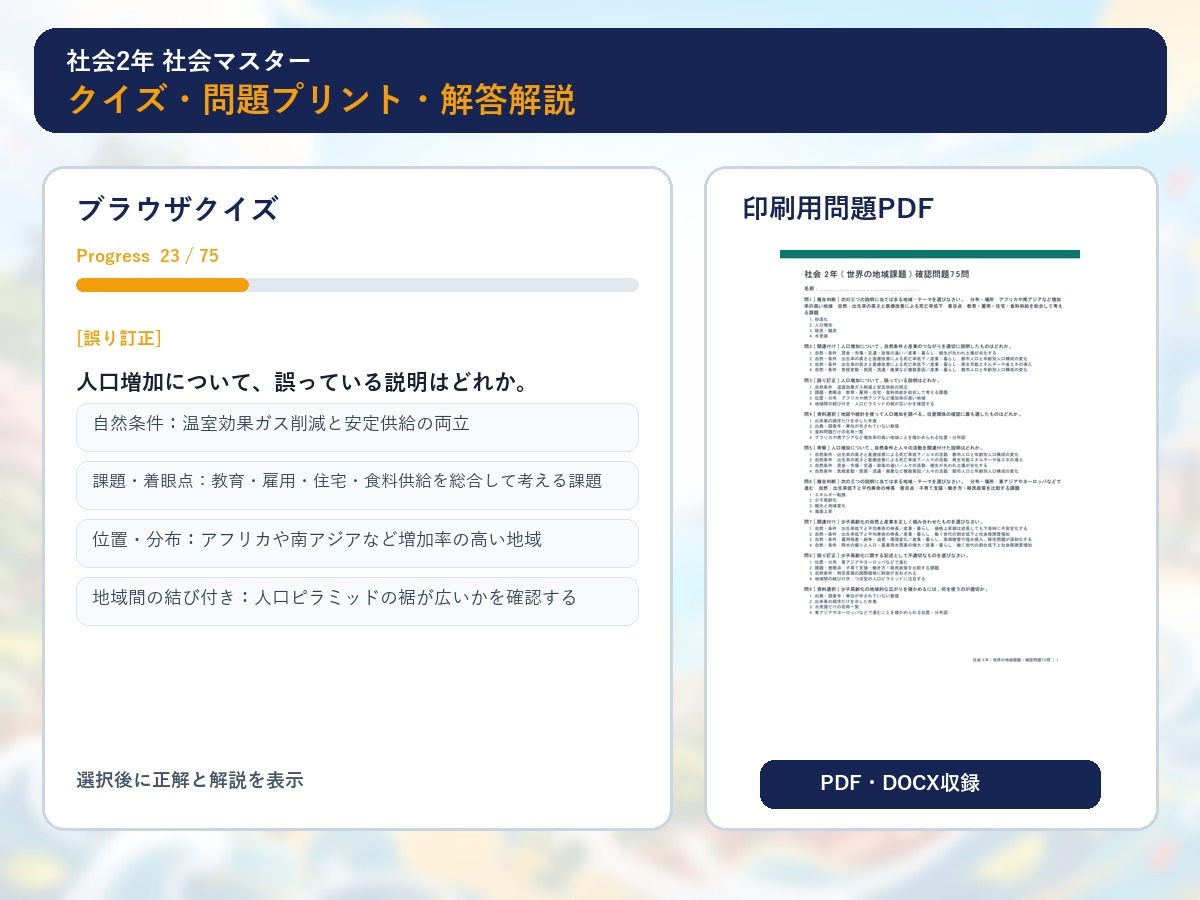Select answer 自然条件：温室効果ガス削減と安定供給の両立

point(357,427)
